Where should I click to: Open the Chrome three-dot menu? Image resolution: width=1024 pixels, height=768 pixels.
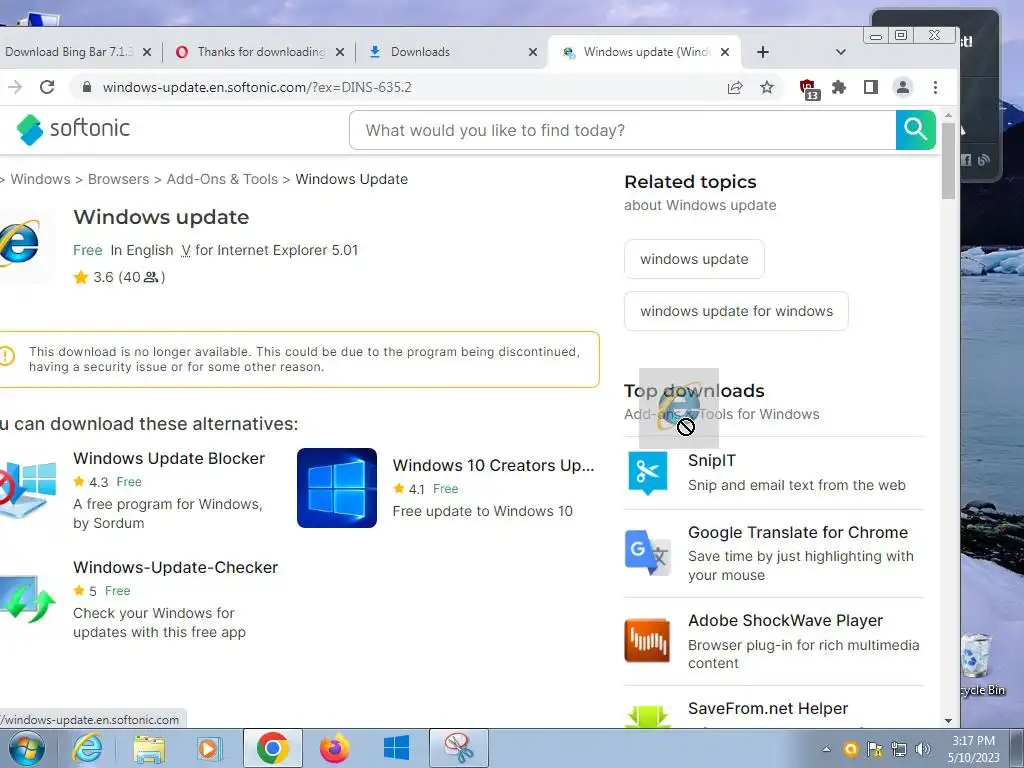pyautogui.click(x=935, y=87)
